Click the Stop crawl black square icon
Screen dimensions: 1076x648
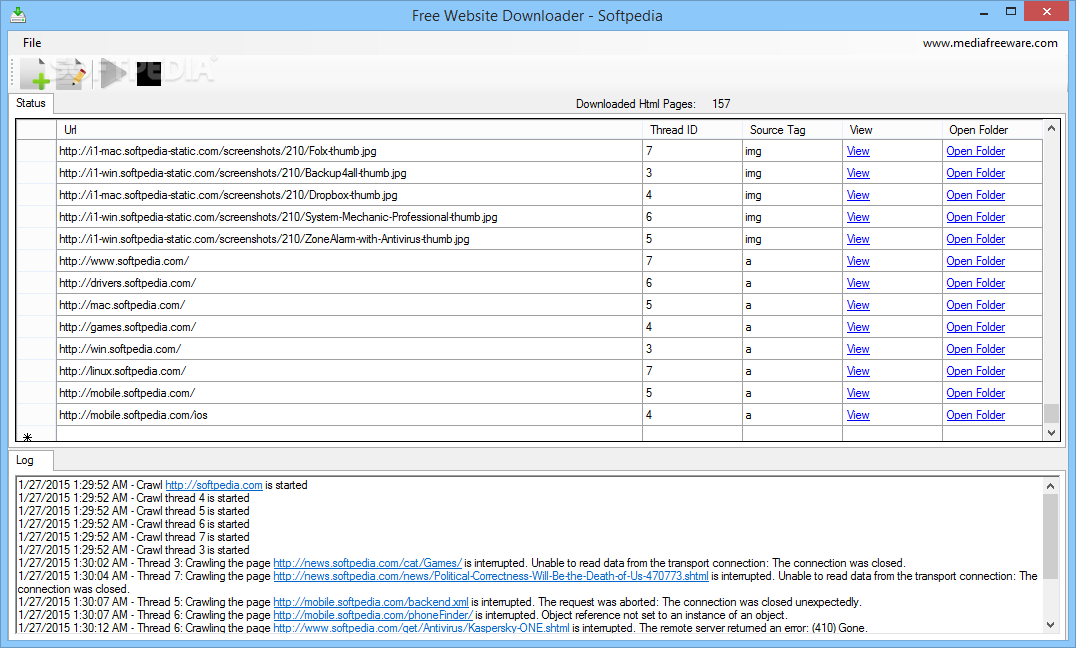149,74
